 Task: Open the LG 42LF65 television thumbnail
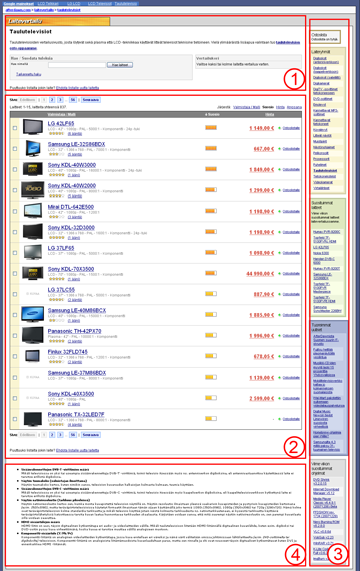click(x=33, y=127)
